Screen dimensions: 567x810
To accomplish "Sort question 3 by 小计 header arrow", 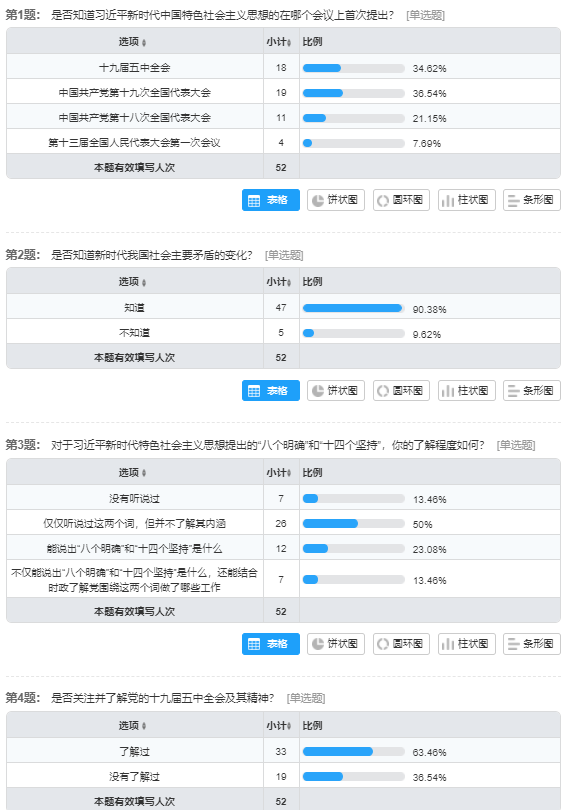I will 289,473.
